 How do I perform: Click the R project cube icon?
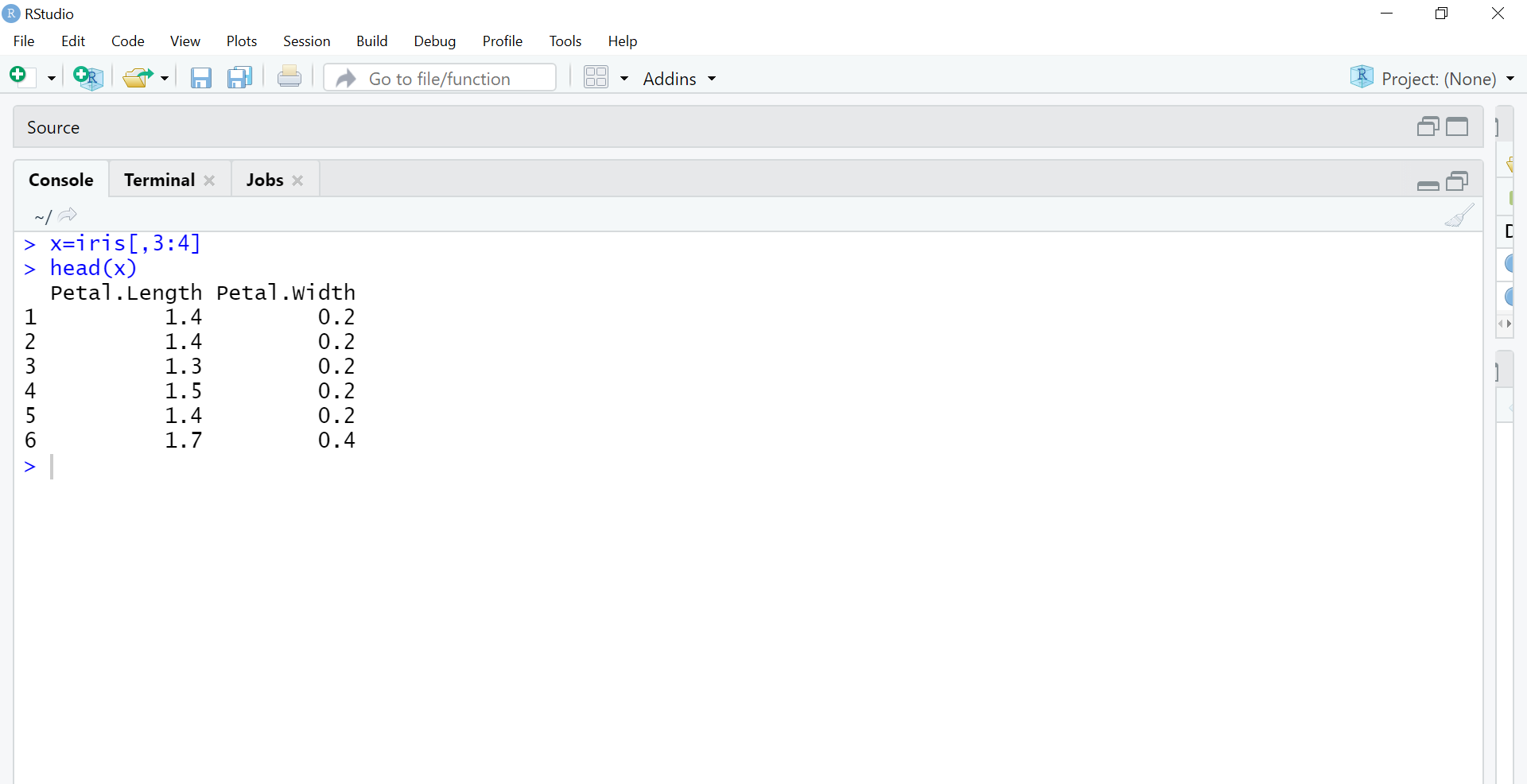pos(1362,77)
